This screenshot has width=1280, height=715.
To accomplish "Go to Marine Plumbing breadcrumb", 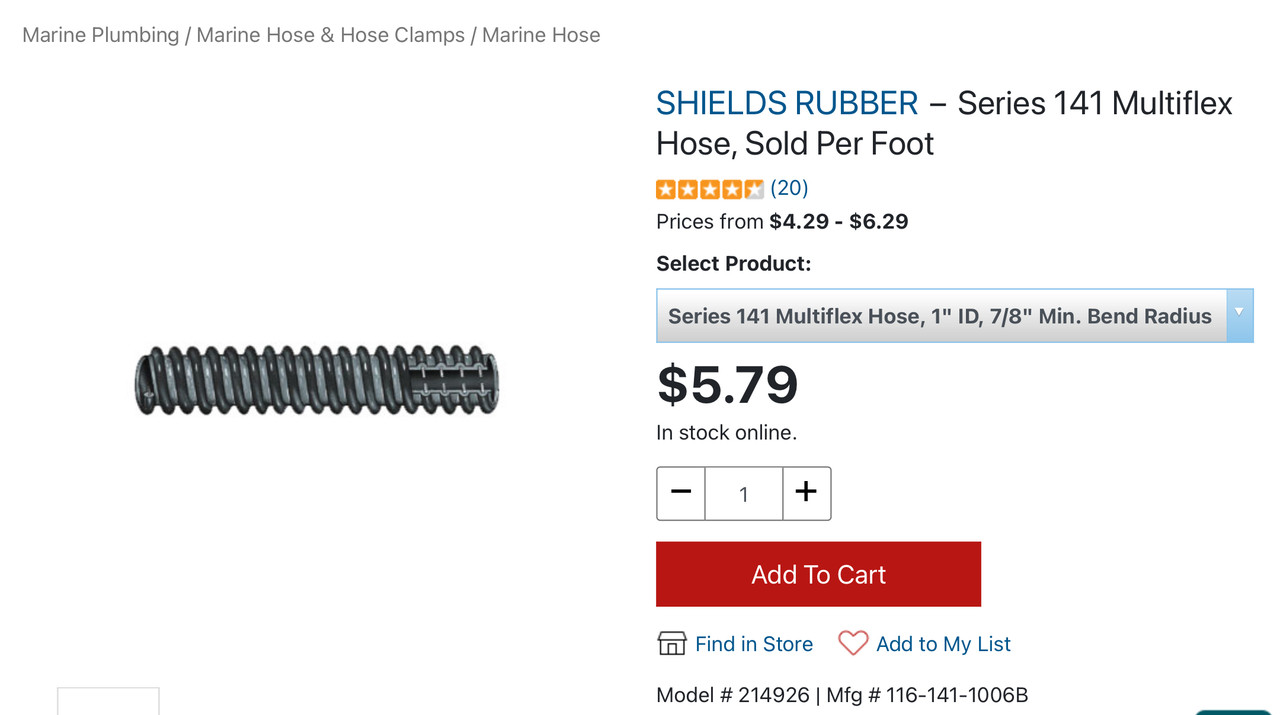I will coord(100,35).
